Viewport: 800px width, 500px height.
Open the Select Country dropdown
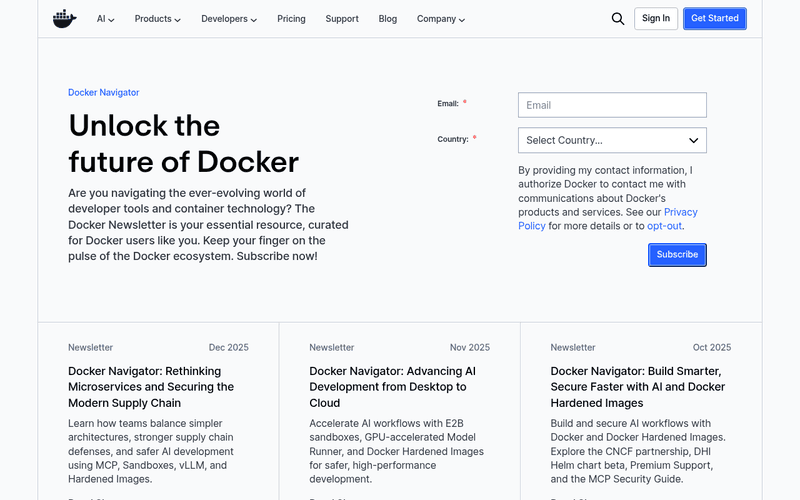tap(612, 140)
